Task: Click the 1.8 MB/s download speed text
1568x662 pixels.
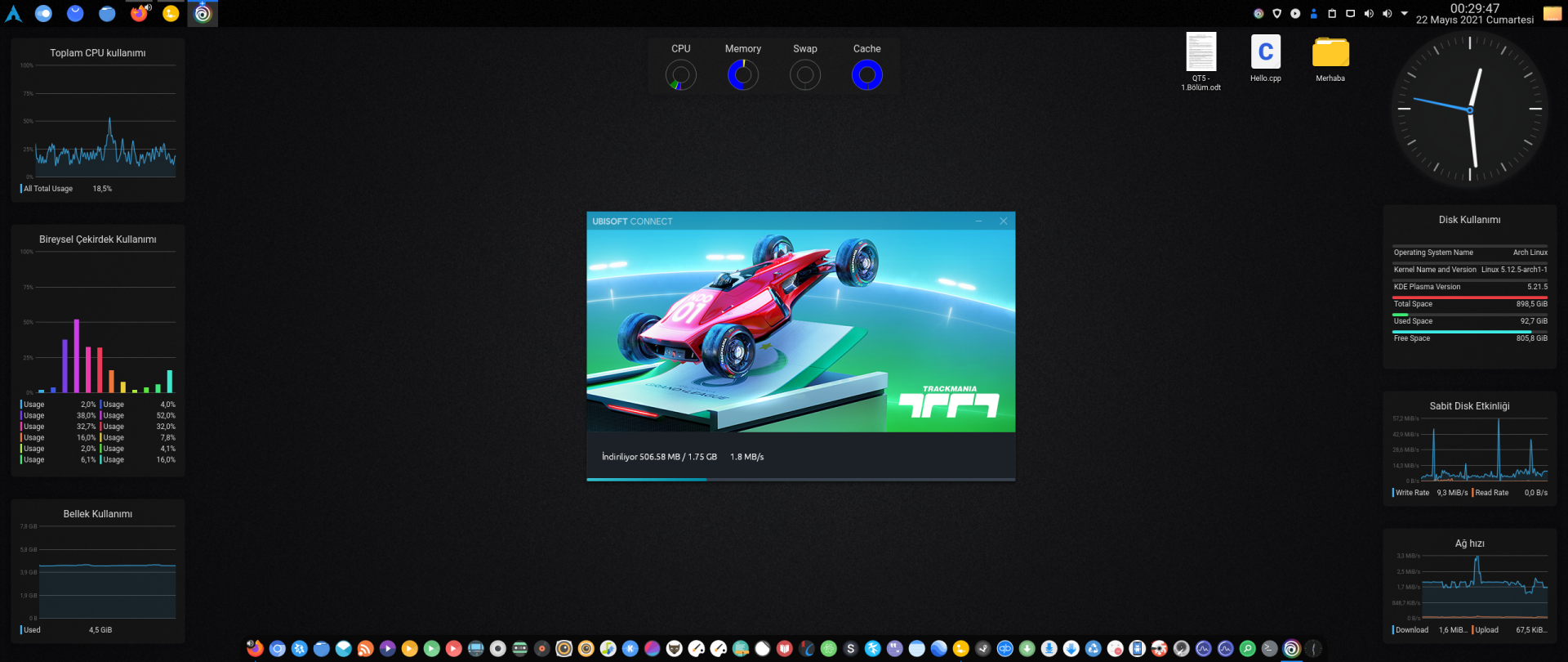Action: (x=747, y=457)
